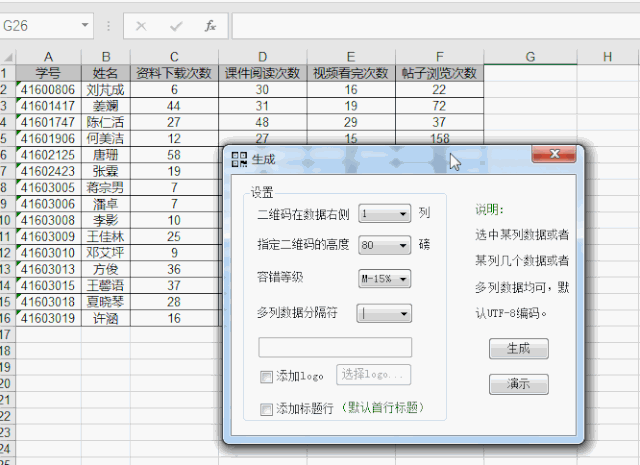Image resolution: width=640 pixels, height=465 pixels.
Task: Click the 学号 header cell
Action: pyautogui.click(x=49, y=73)
